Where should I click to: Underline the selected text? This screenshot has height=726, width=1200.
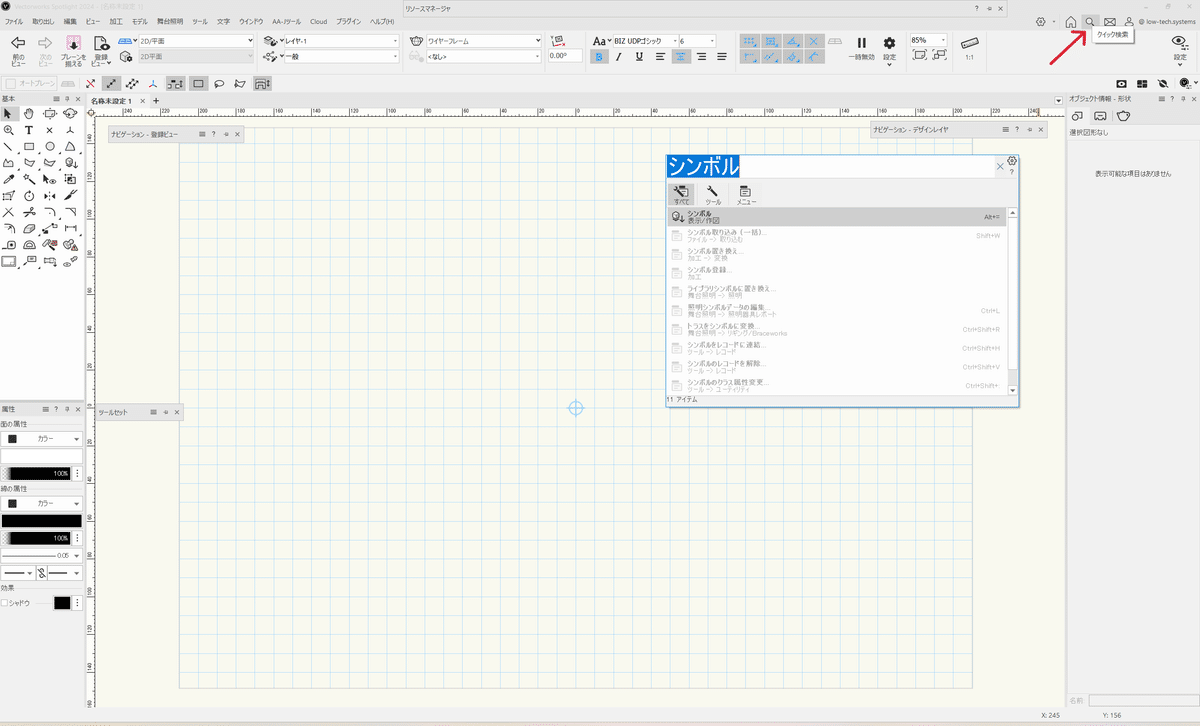pyautogui.click(x=637, y=57)
